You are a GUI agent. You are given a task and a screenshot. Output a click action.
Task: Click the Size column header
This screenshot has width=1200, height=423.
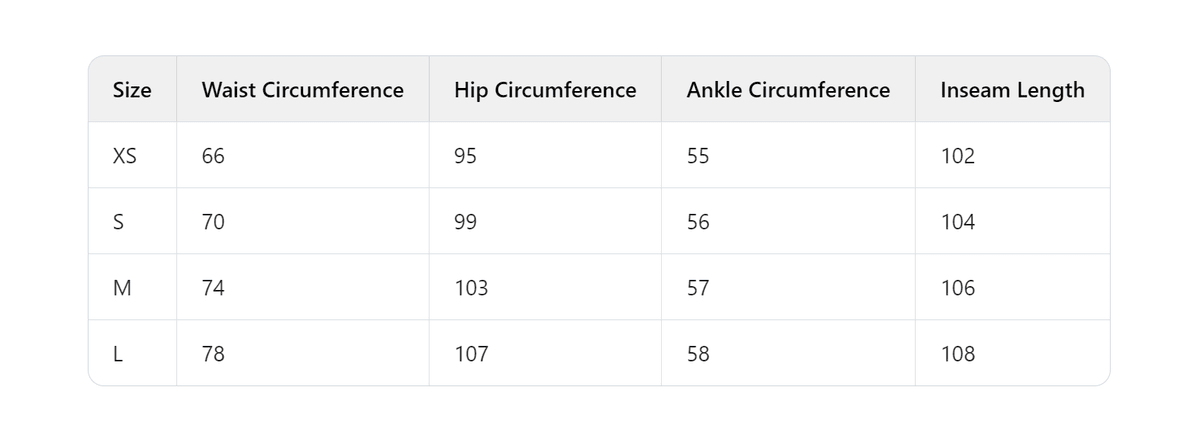pyautogui.click(x=132, y=90)
